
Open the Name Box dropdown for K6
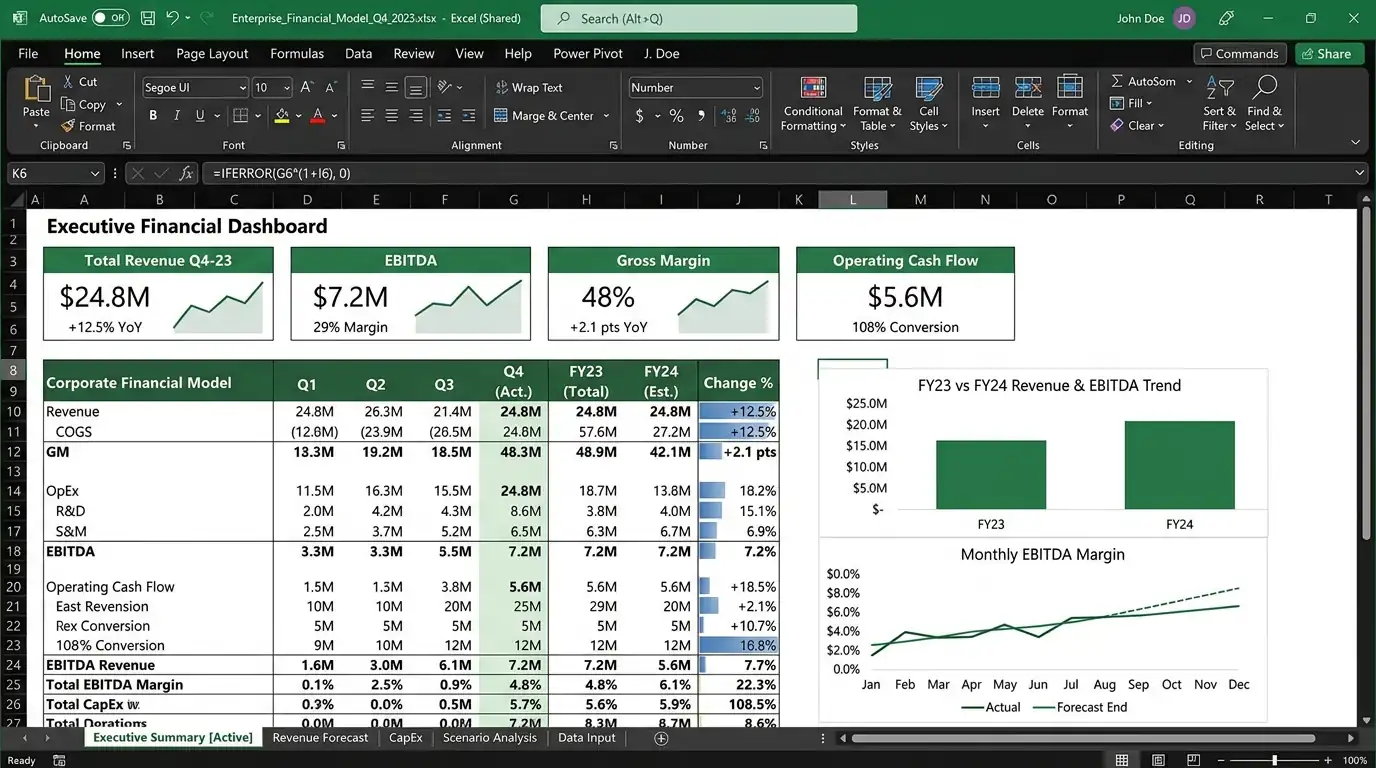click(95, 173)
